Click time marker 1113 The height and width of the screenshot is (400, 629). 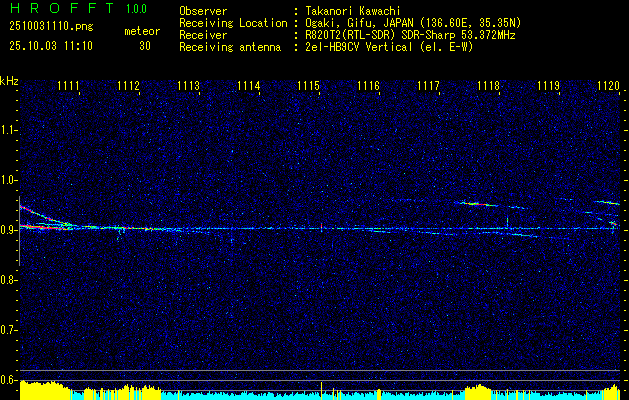point(189,86)
